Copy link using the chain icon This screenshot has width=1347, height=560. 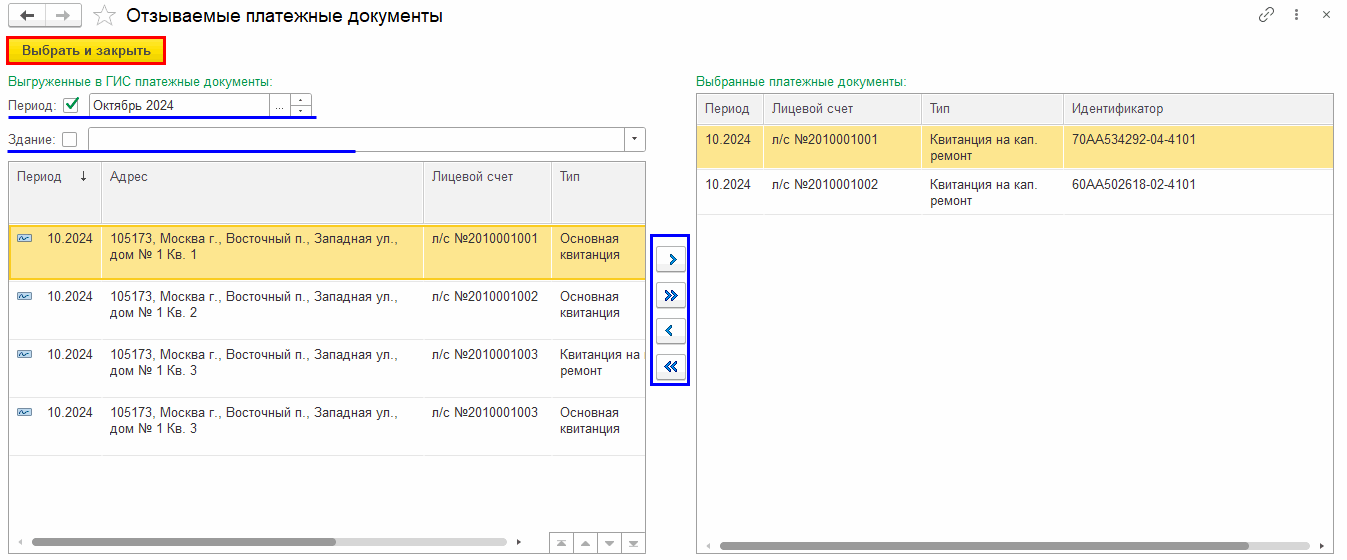[1266, 15]
